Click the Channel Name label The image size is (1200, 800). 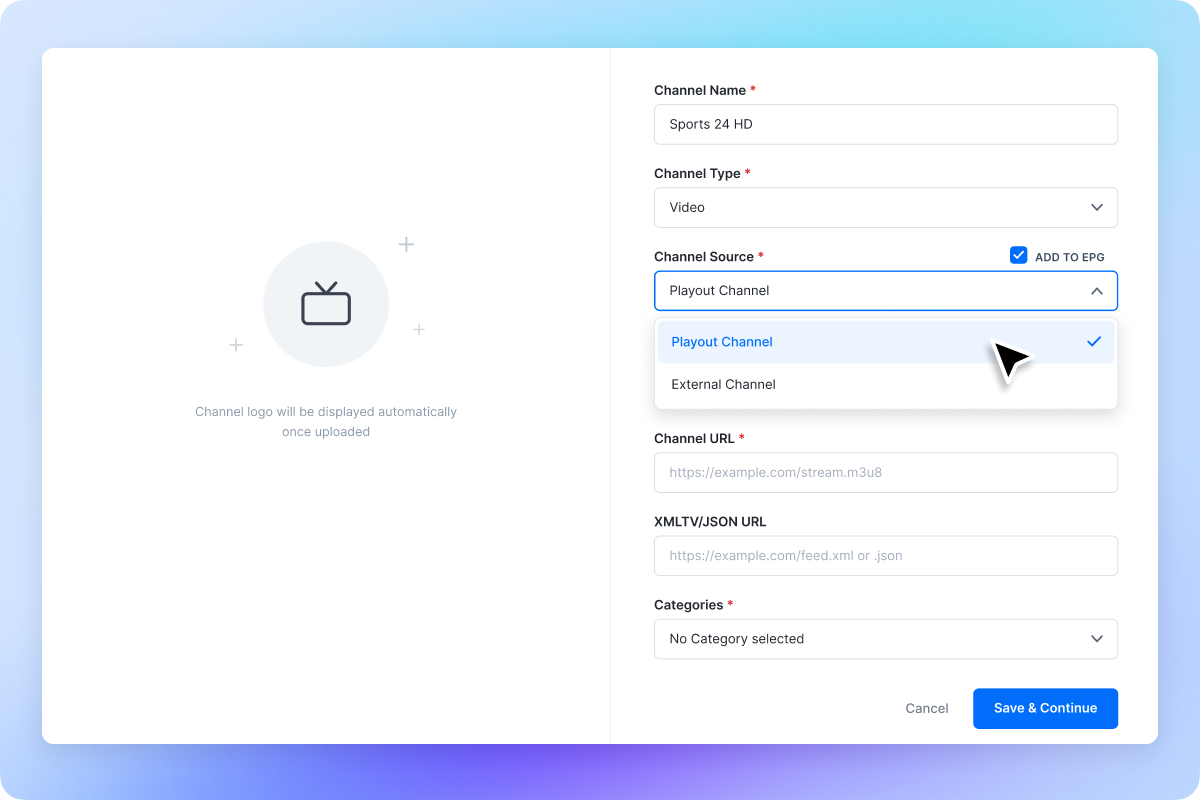pos(700,90)
